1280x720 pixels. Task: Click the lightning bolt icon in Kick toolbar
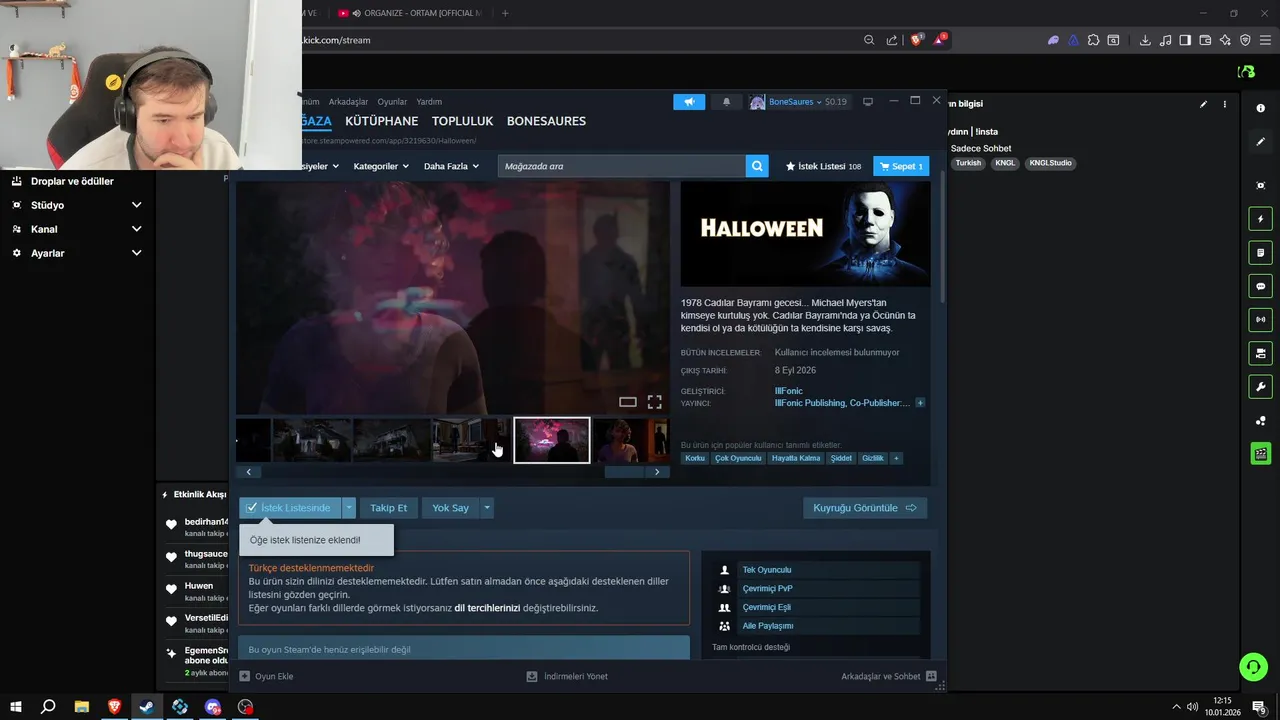tap(1261, 219)
